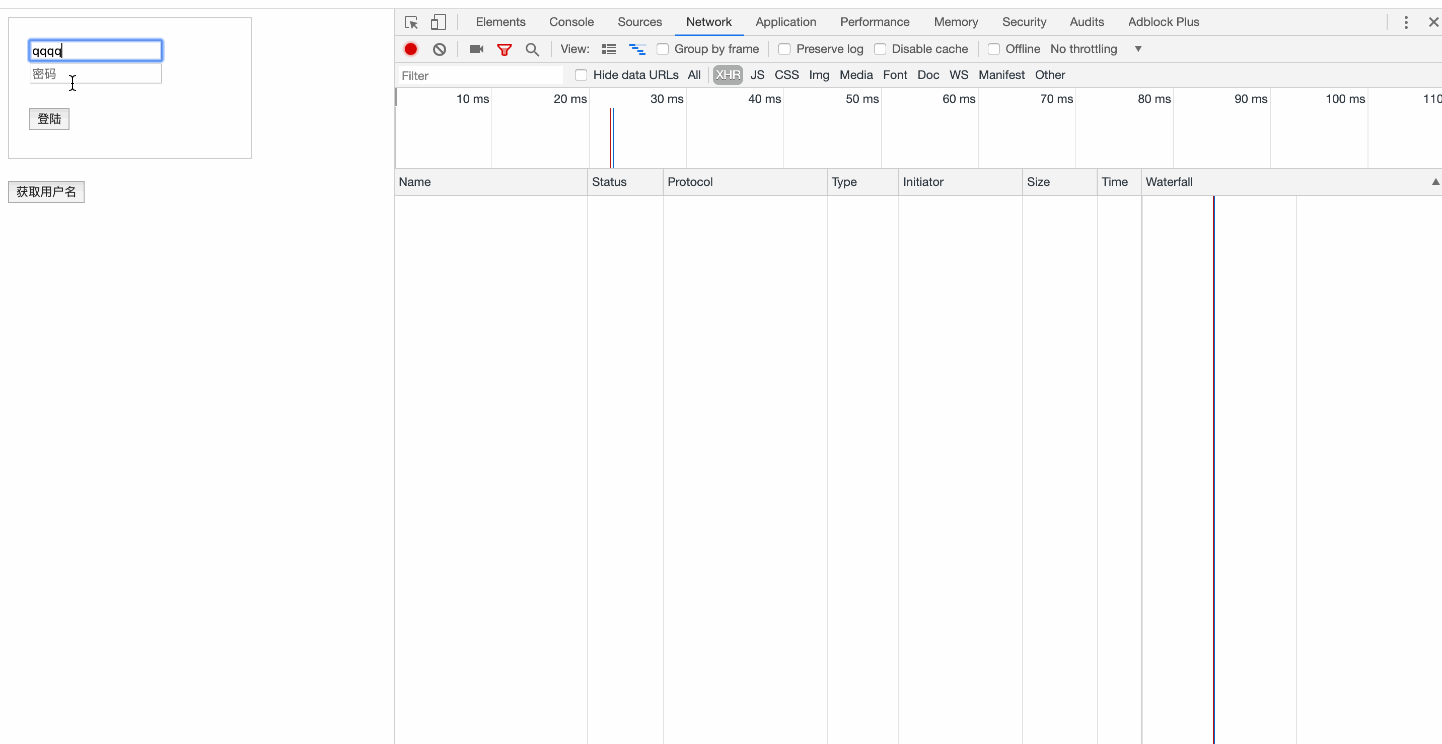Viewport: 1442px width, 744px height.
Task: Open the Performance tab
Action: point(875,22)
